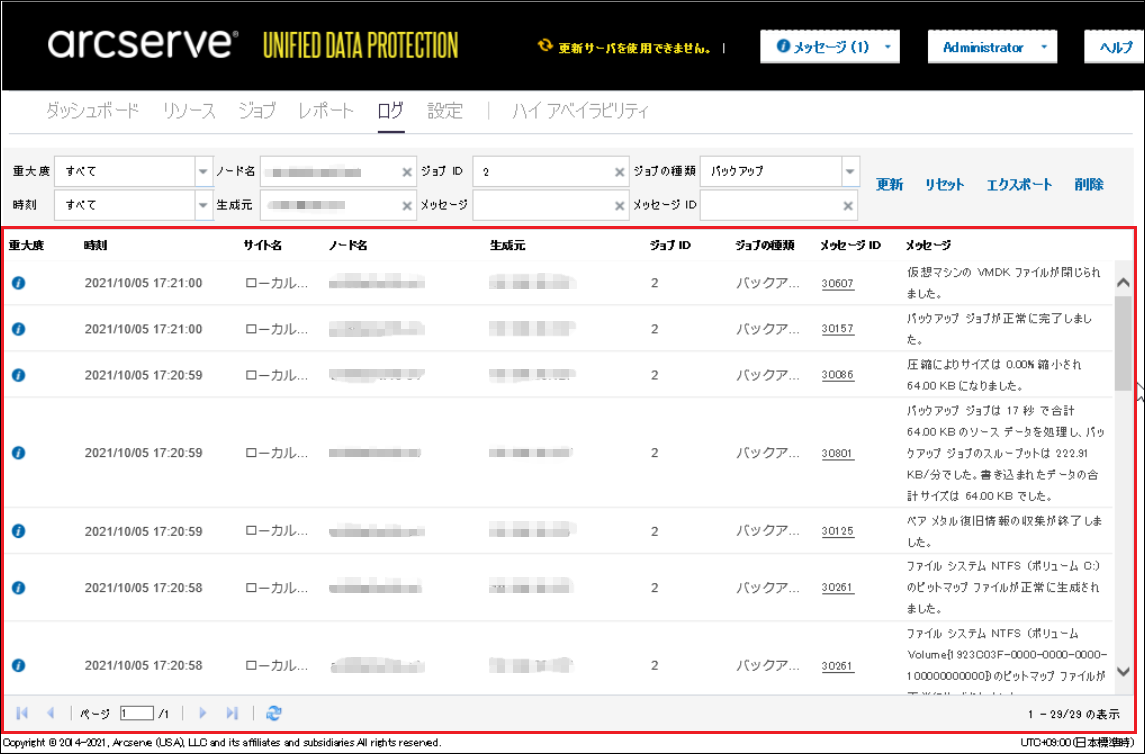Click the previous page arrow icon
1145x754 pixels.
tap(51, 713)
